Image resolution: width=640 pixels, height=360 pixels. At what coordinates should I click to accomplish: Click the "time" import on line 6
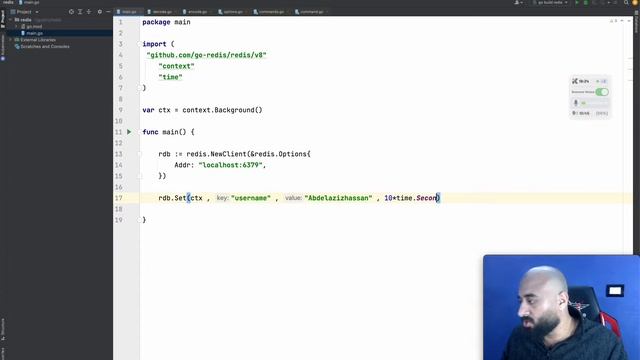(x=170, y=77)
